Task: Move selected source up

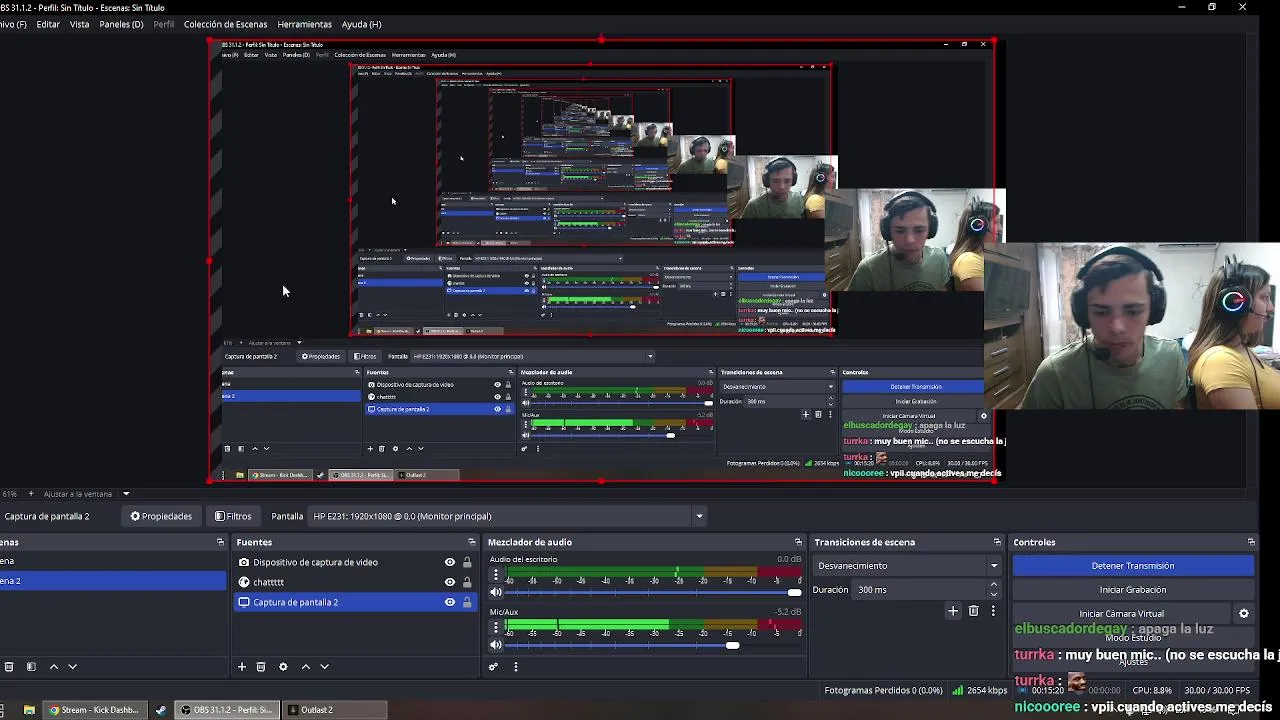Action: pos(306,667)
